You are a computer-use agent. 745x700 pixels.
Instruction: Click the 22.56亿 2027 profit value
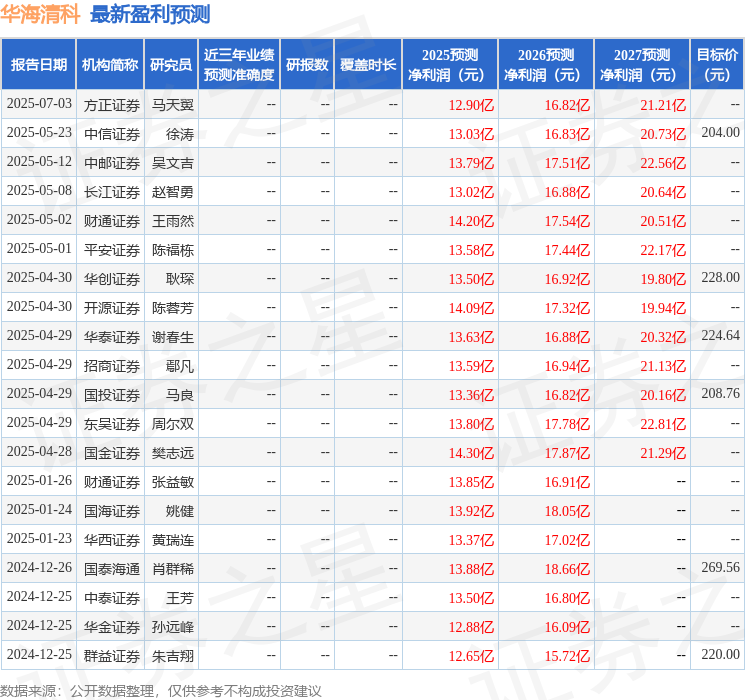[663, 163]
